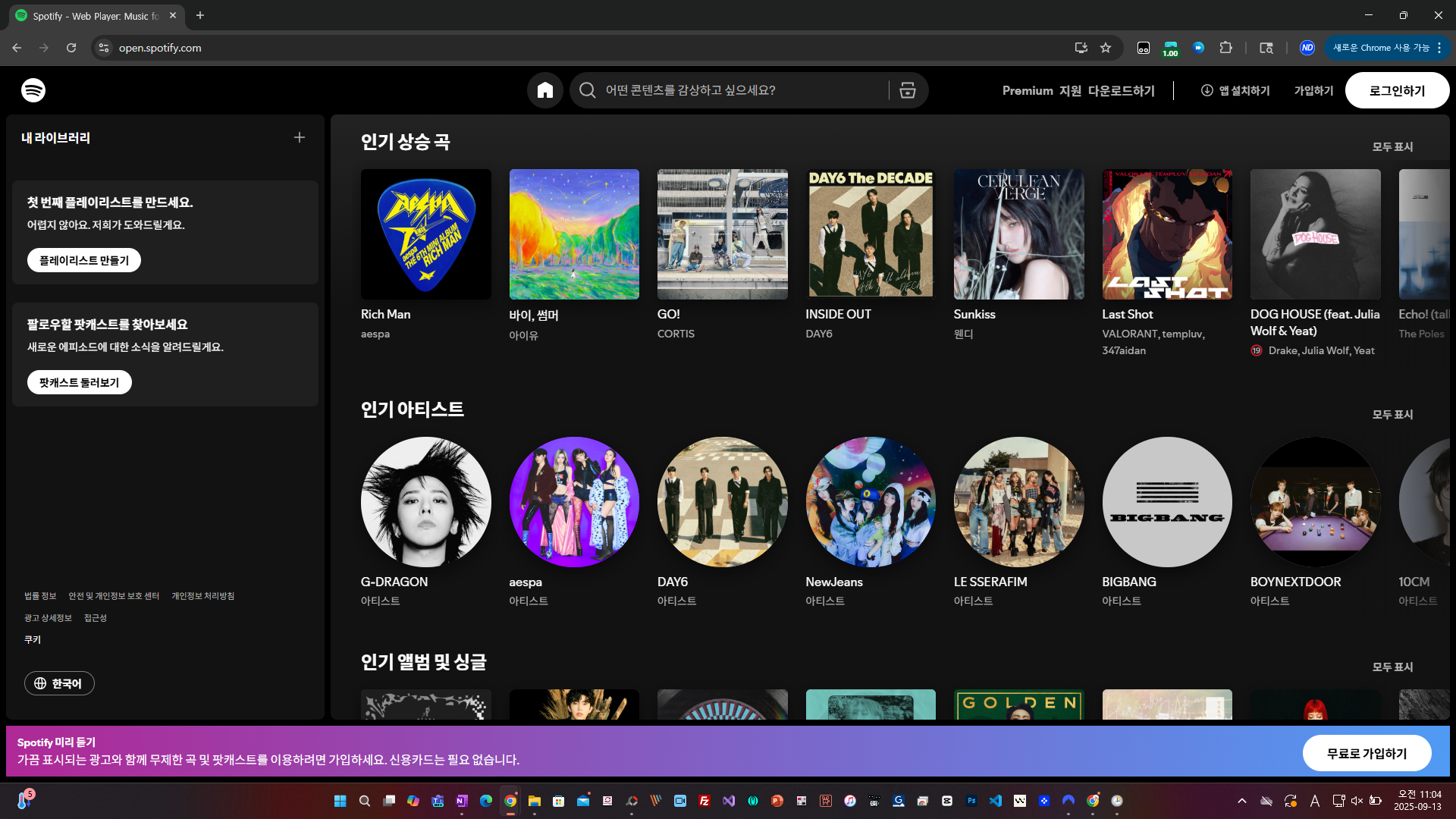The height and width of the screenshot is (819, 1456).
Task: Click the install app download icon
Action: tap(1207, 90)
